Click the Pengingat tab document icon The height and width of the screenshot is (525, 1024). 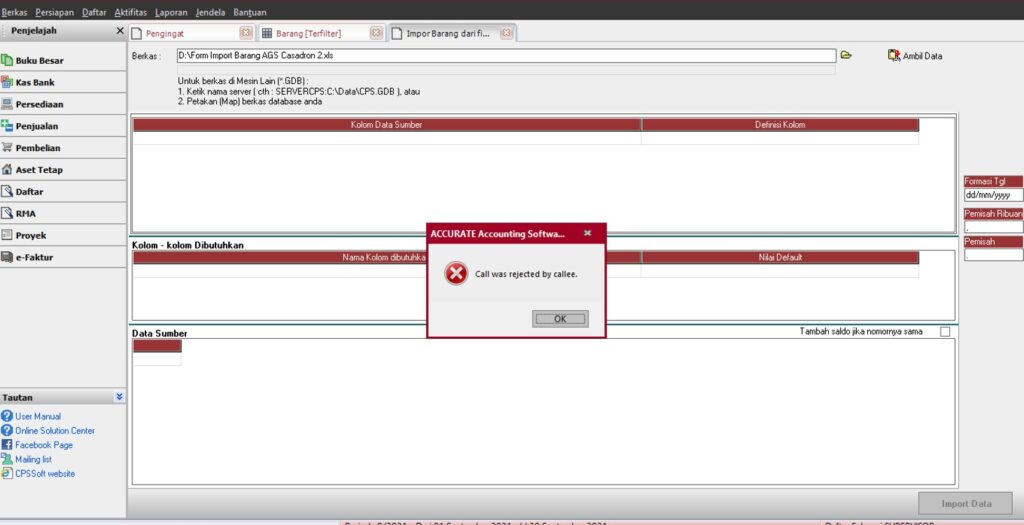[136, 34]
